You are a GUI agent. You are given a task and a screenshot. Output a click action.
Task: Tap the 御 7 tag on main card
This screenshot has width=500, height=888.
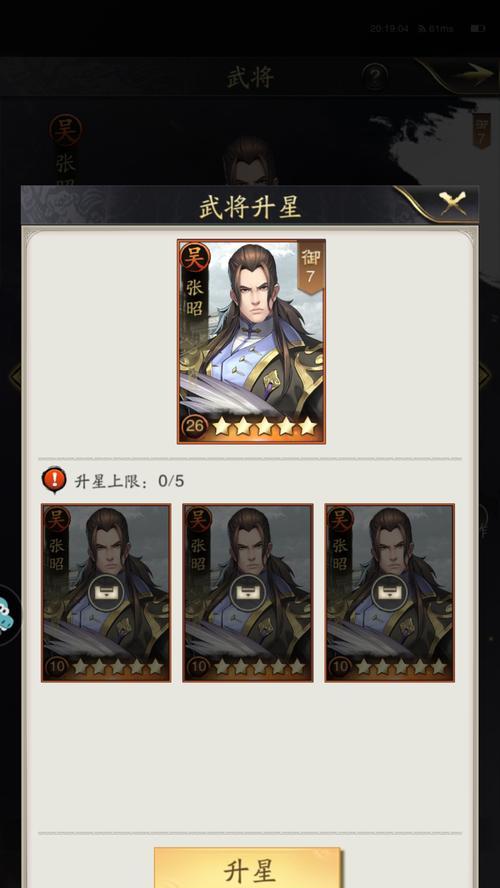tap(310, 267)
